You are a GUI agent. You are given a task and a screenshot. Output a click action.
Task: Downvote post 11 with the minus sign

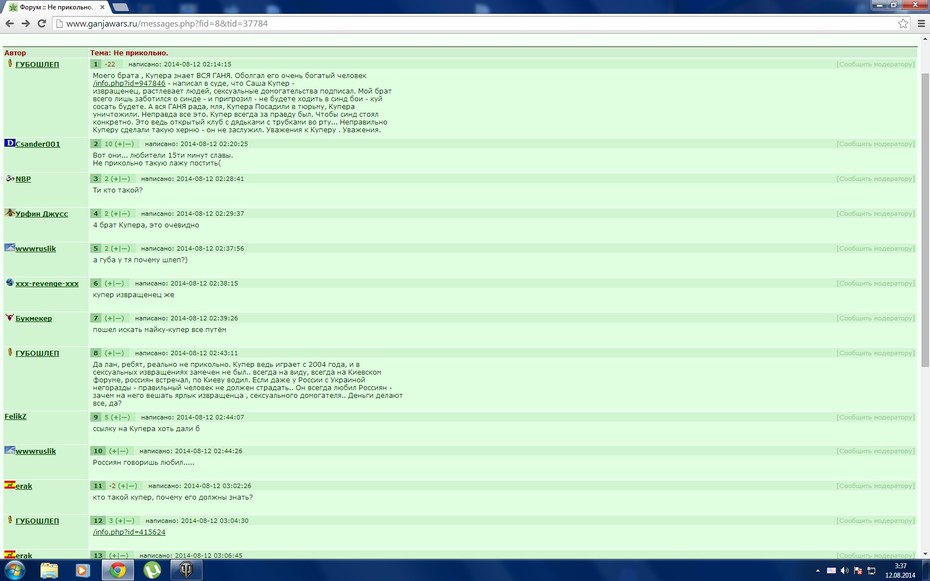click(132, 486)
